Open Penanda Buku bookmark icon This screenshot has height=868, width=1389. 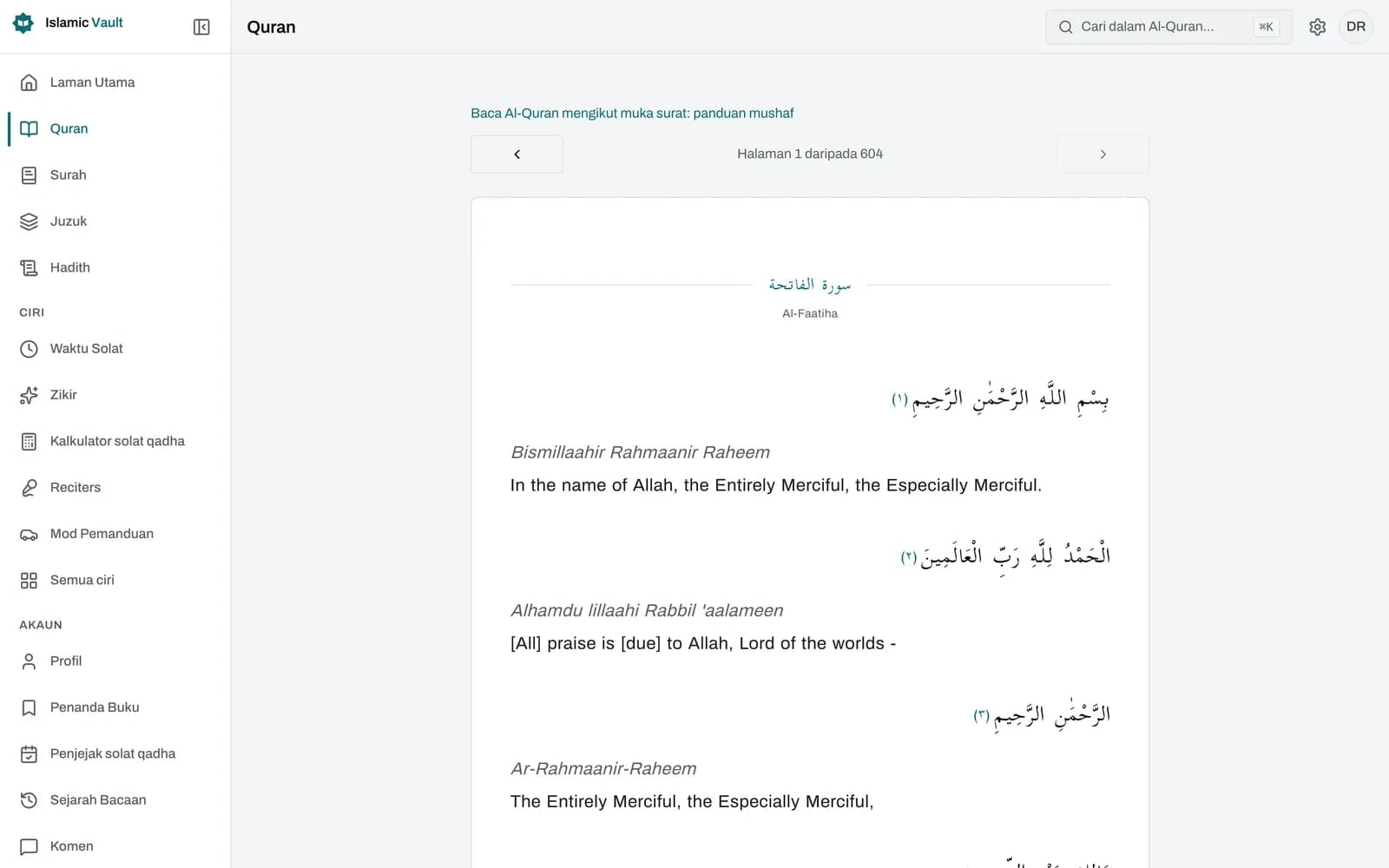tap(29, 707)
